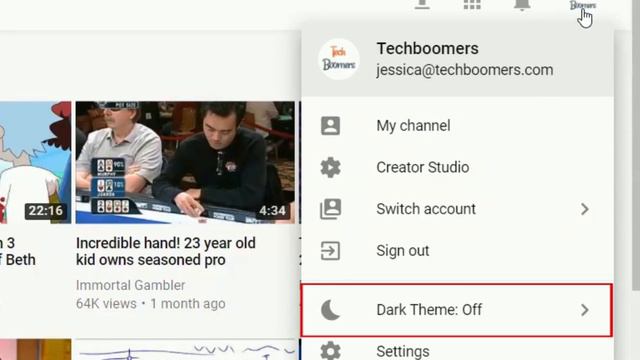640x360 pixels.
Task: Choose Sign out from the menu
Action: [x=457, y=251]
